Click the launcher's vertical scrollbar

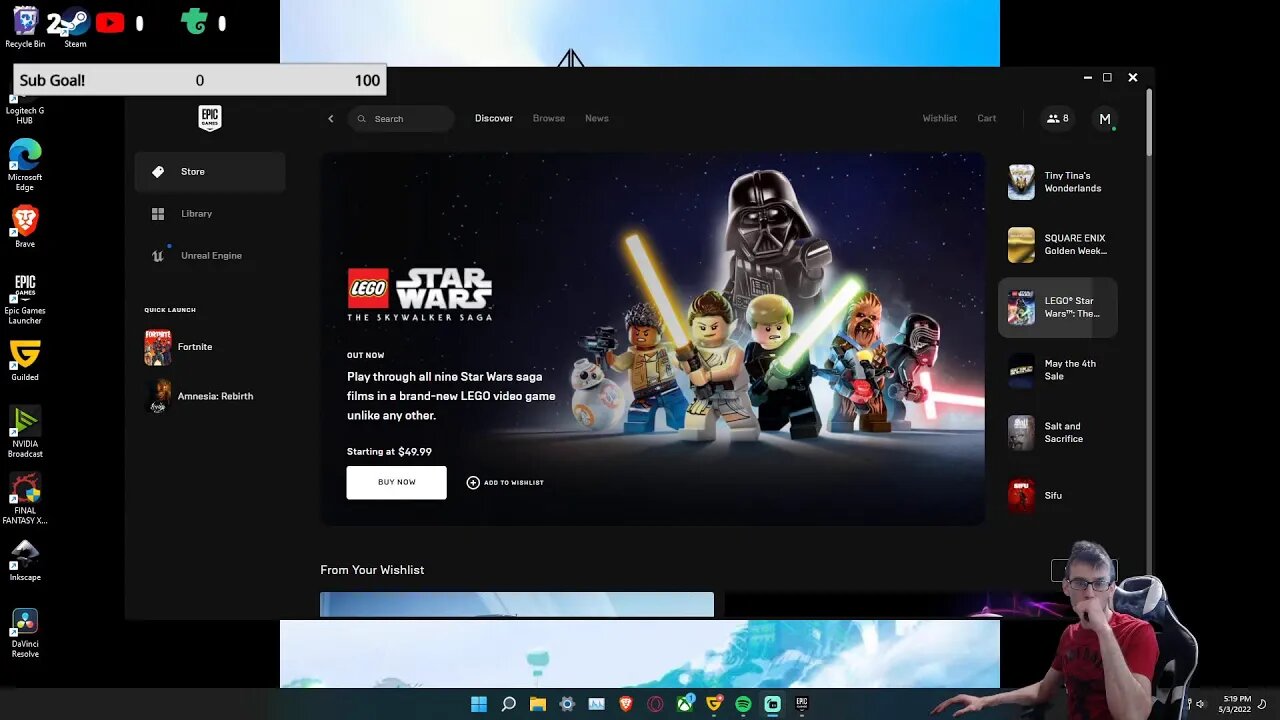(1149, 122)
